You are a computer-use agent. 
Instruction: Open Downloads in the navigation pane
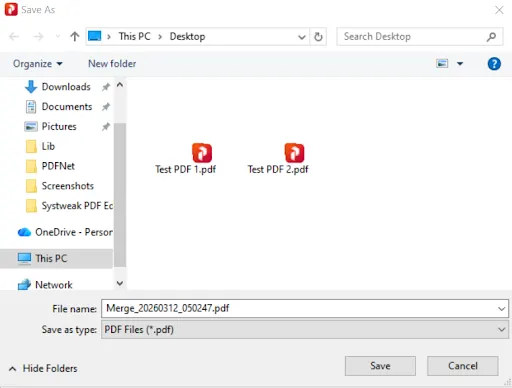(66, 87)
